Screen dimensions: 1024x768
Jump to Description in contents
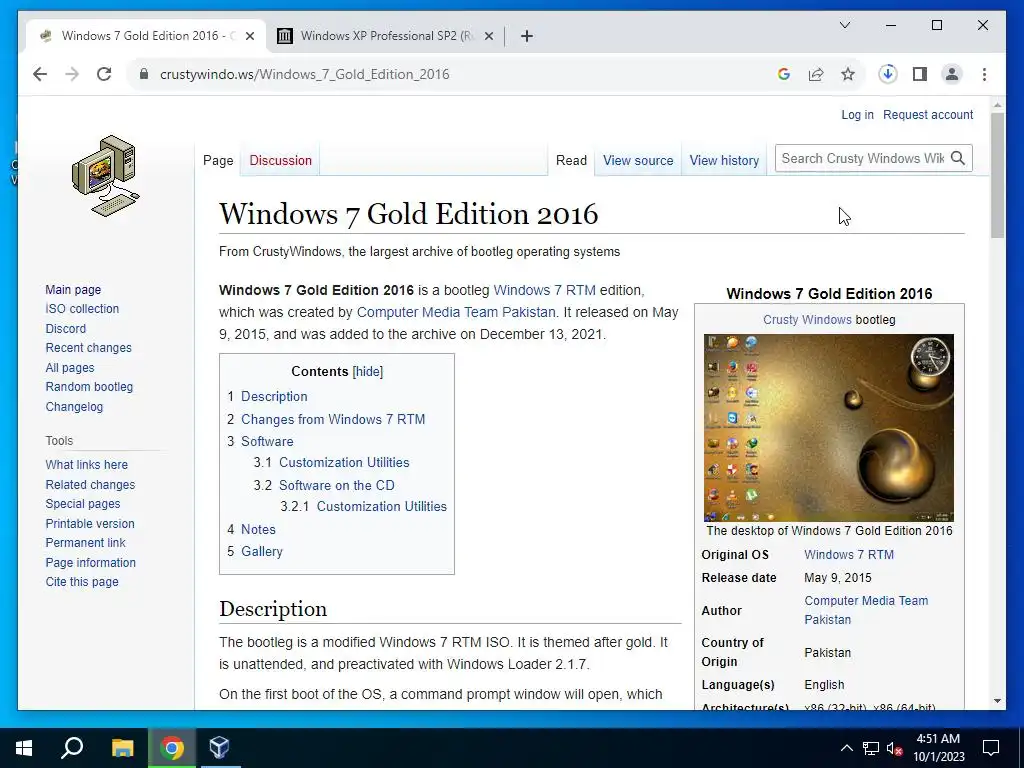274,396
